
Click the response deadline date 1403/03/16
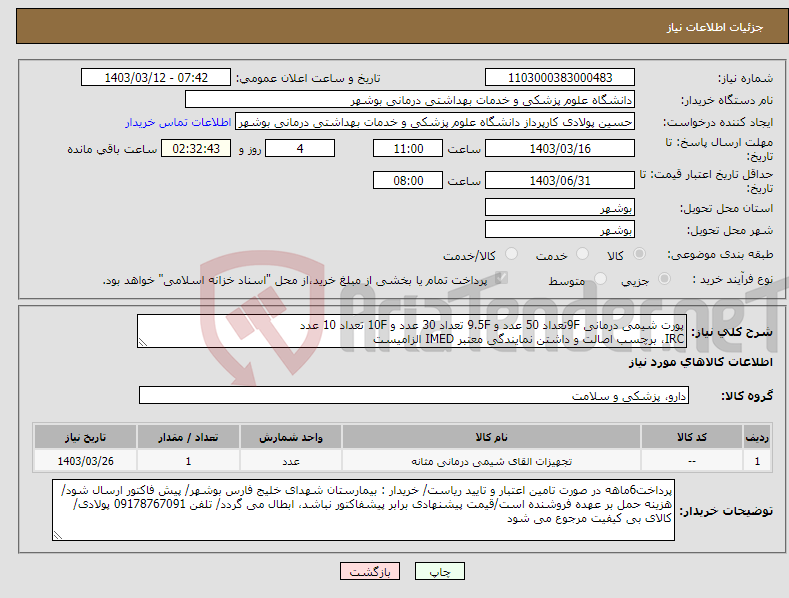[x=560, y=148]
